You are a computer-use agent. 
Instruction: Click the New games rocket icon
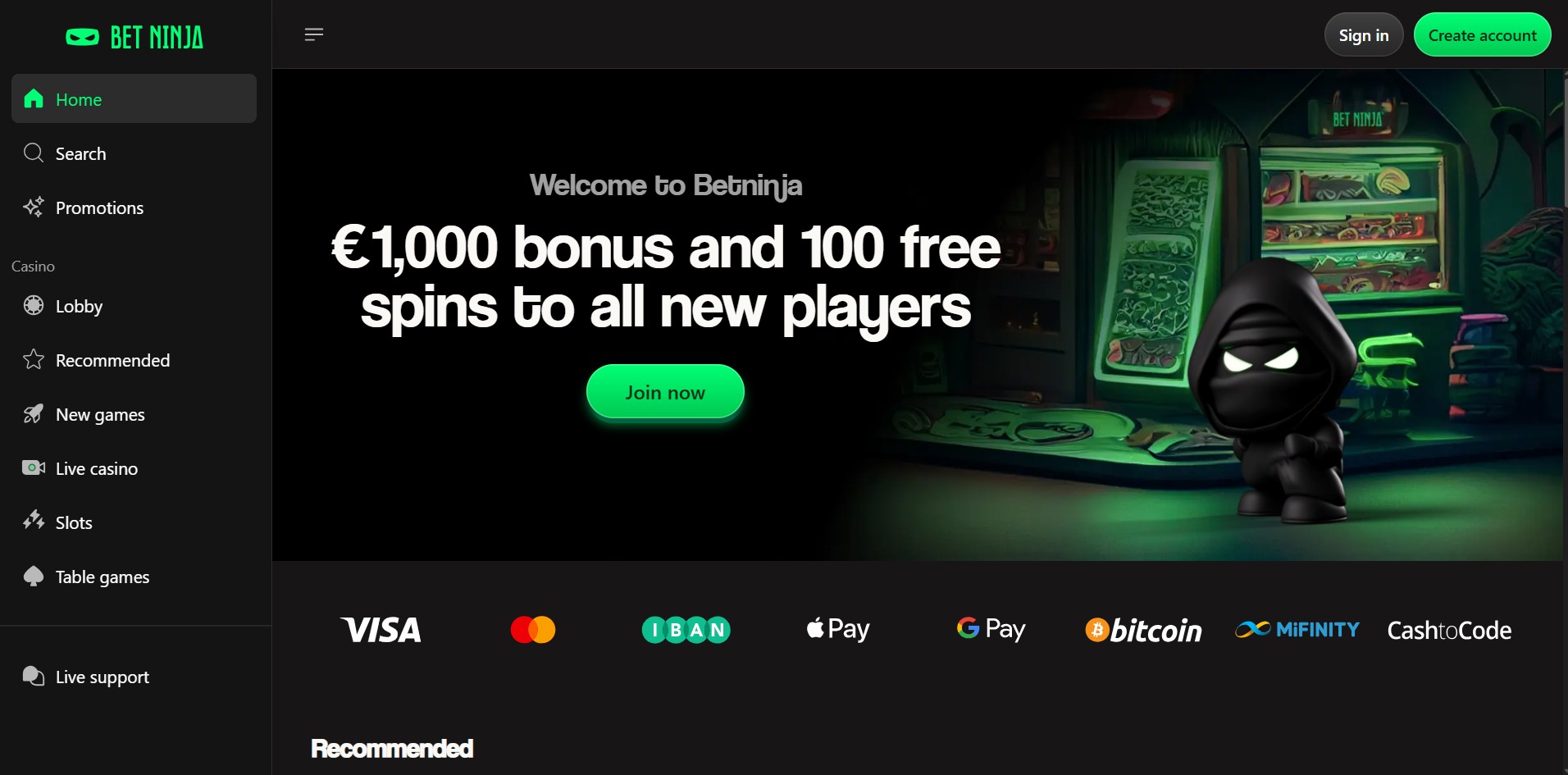(34, 413)
